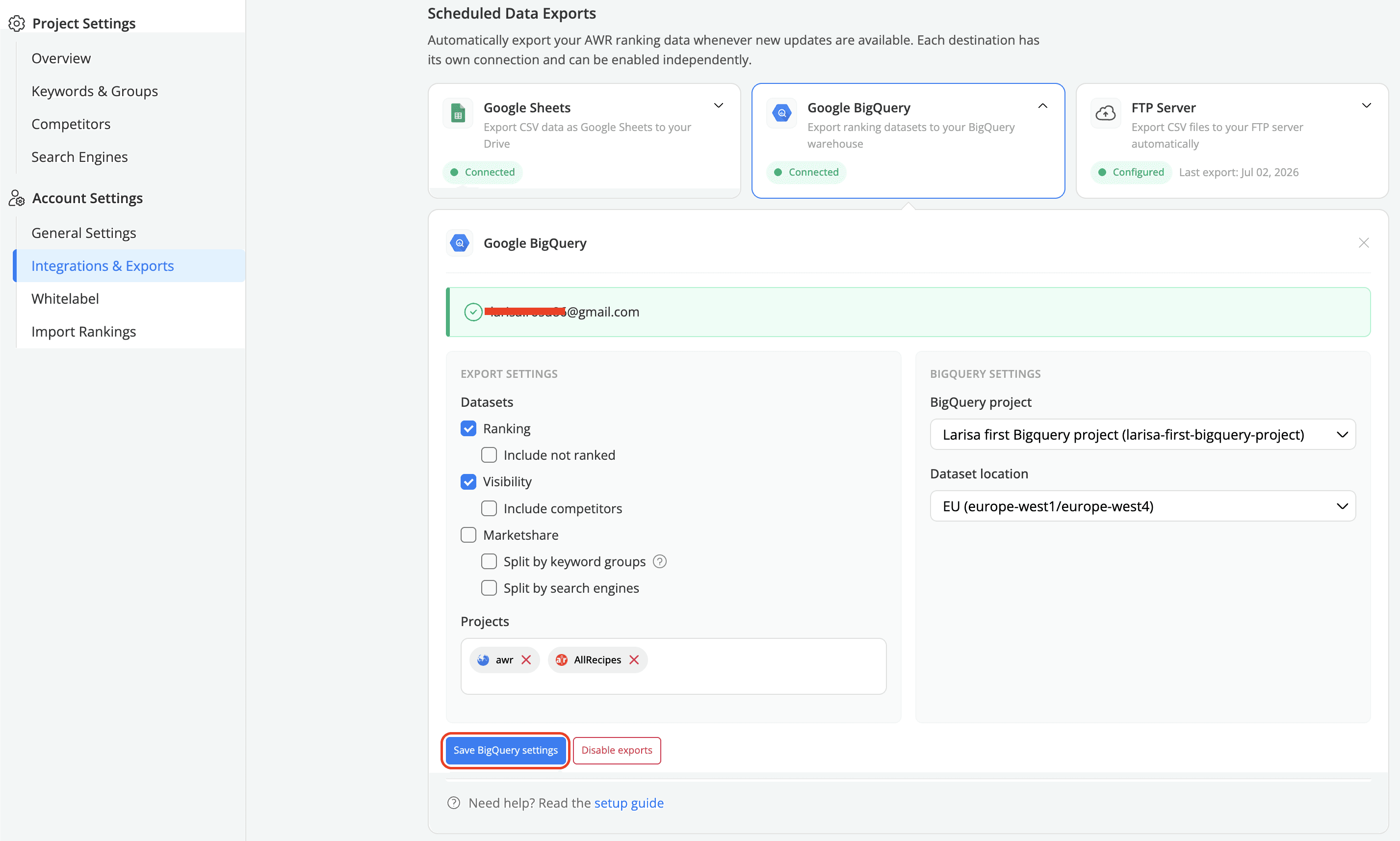The height and width of the screenshot is (841, 1400).
Task: Click the Account Settings heading
Action: [x=87, y=198]
